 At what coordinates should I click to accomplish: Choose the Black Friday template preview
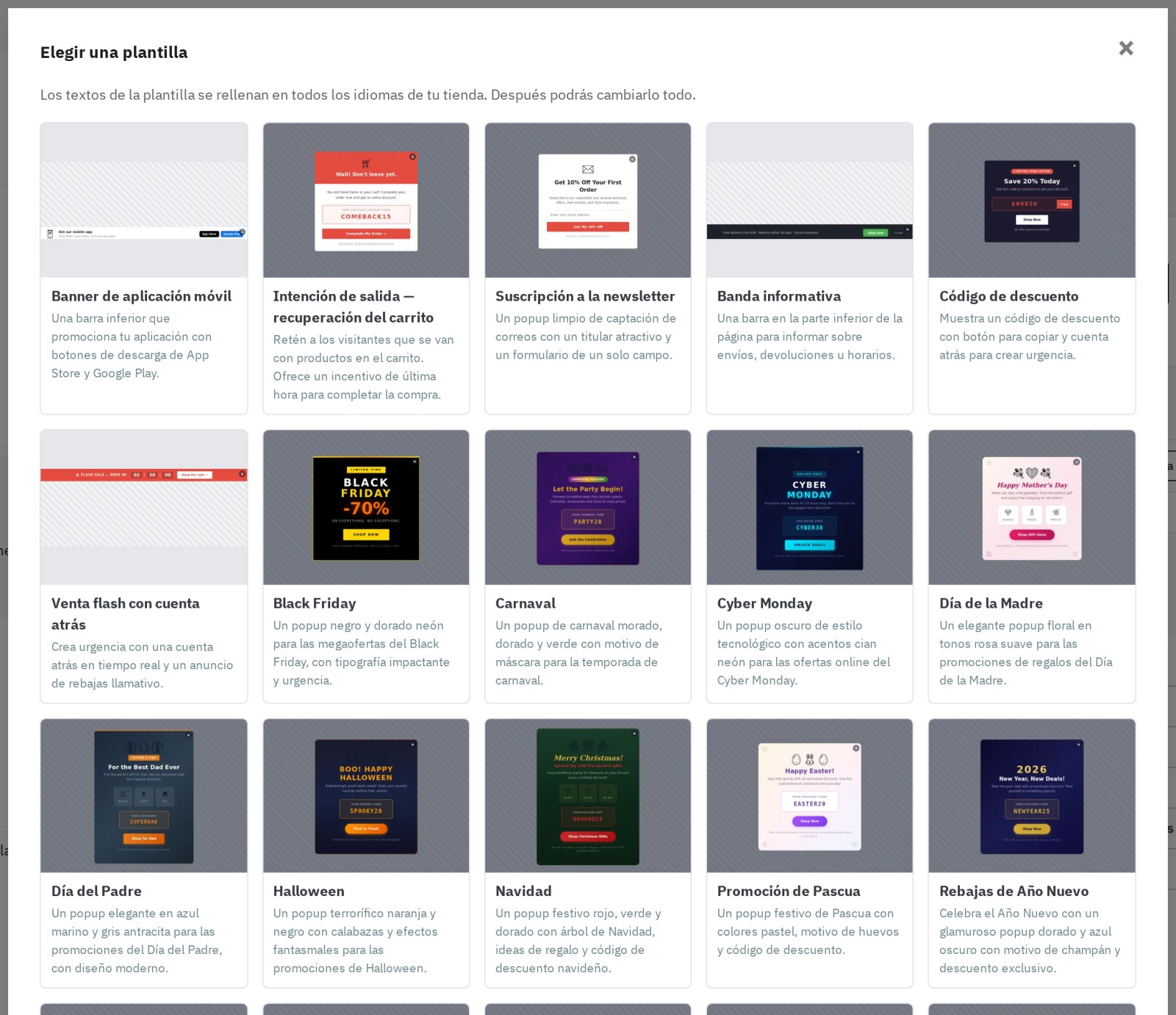366,508
